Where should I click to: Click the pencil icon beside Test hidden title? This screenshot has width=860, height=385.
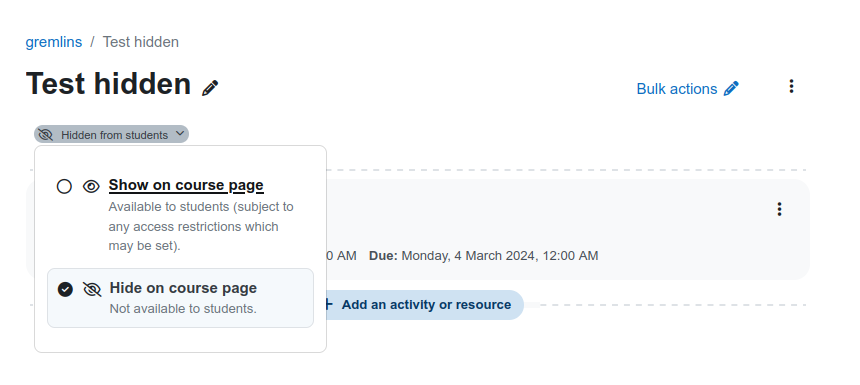coord(210,88)
